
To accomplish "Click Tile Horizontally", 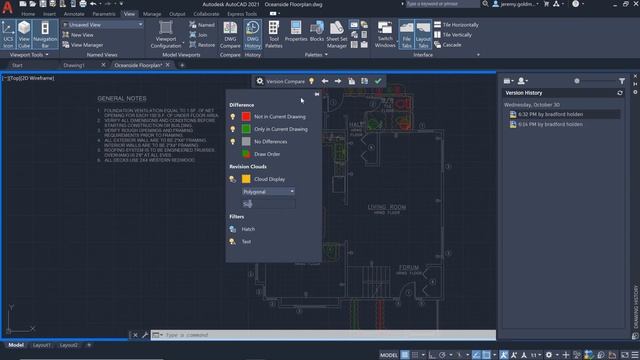I will tap(456, 25).
